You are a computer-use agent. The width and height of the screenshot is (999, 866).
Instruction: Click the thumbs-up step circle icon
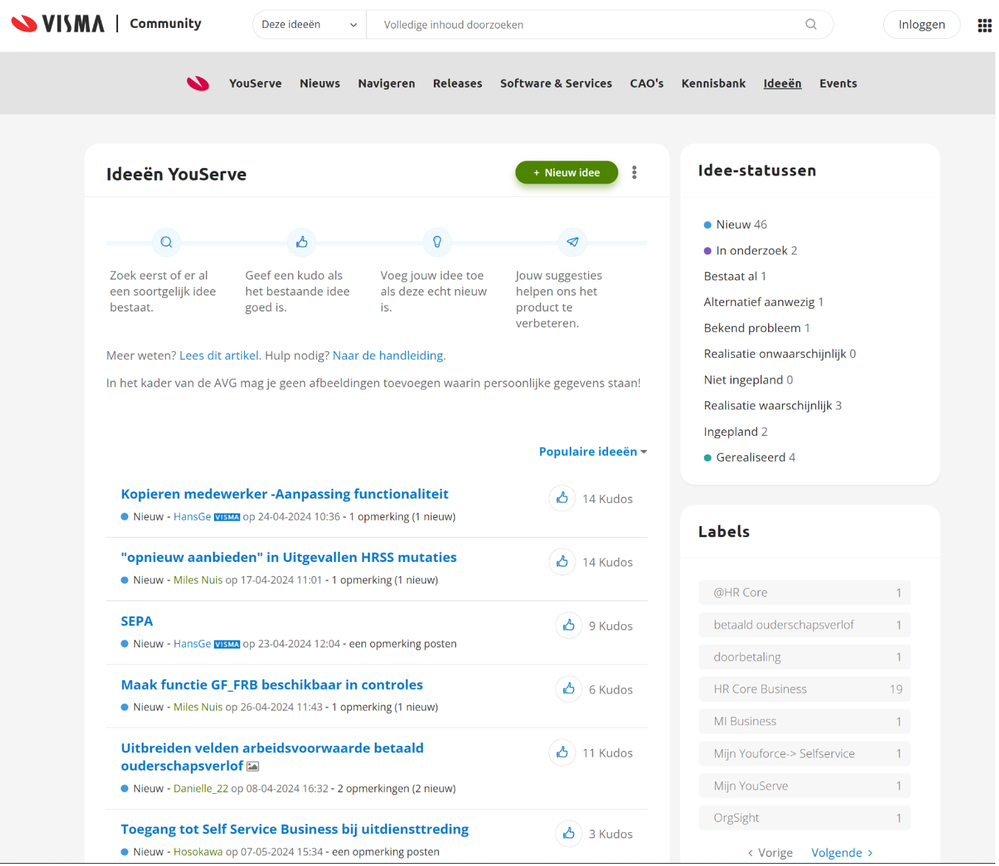(x=302, y=242)
